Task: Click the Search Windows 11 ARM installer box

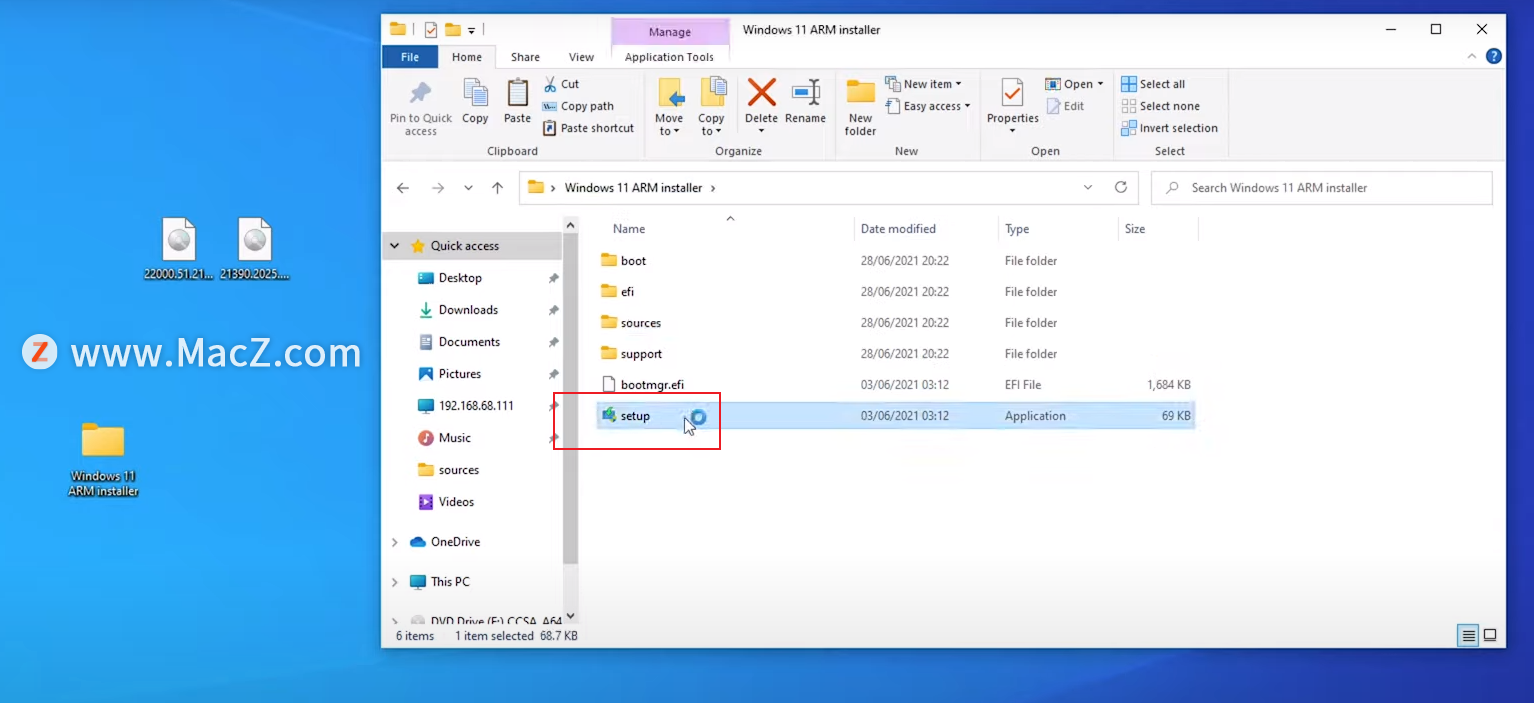Action: click(x=1322, y=188)
